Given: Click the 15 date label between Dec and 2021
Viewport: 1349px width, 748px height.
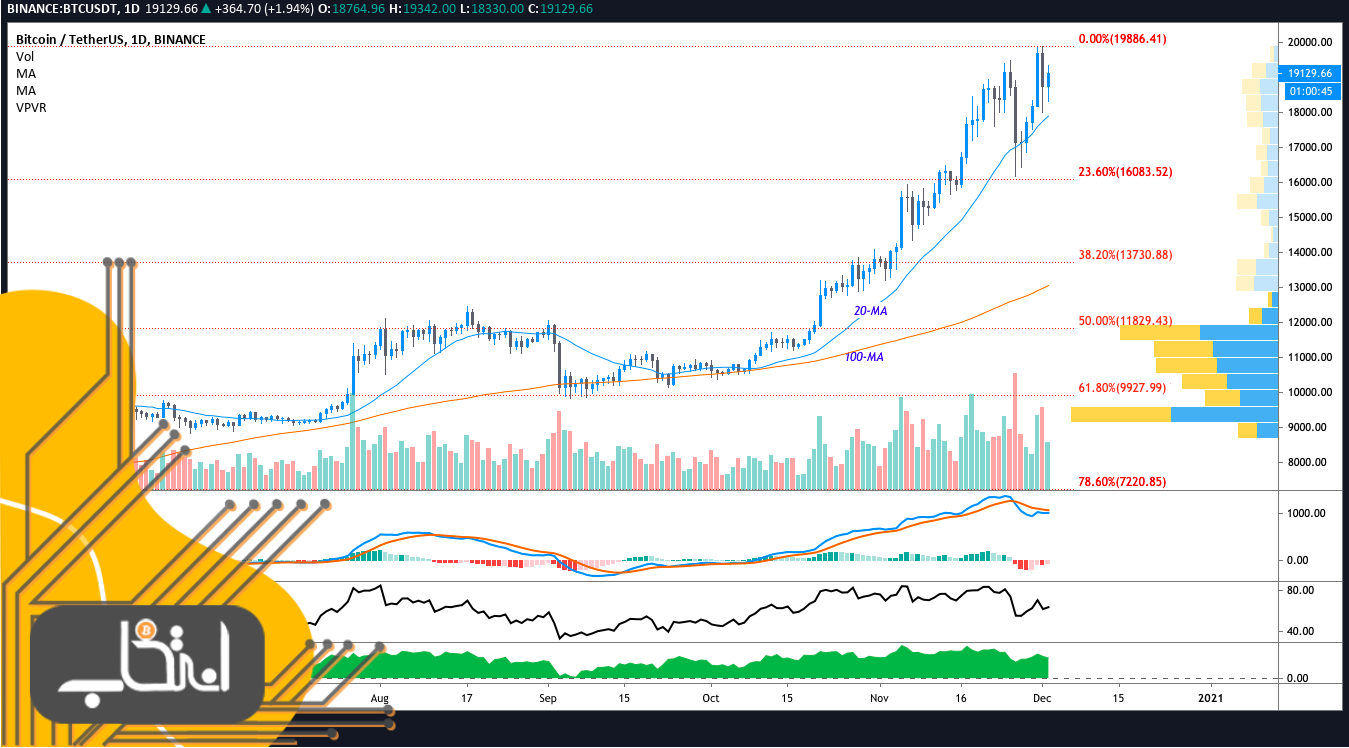Looking at the screenshot, I should tap(1118, 697).
